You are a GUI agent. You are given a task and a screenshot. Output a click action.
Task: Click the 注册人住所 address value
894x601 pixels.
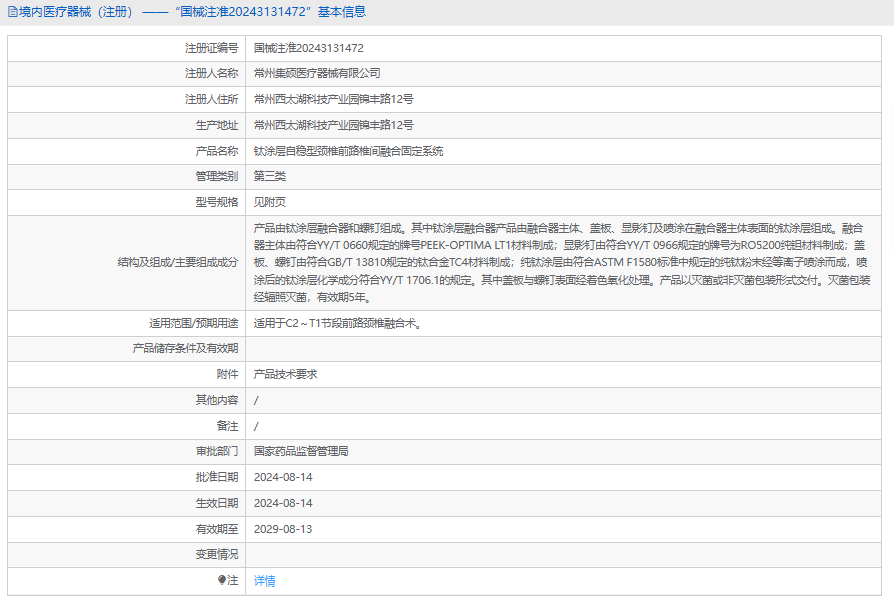click(x=333, y=100)
